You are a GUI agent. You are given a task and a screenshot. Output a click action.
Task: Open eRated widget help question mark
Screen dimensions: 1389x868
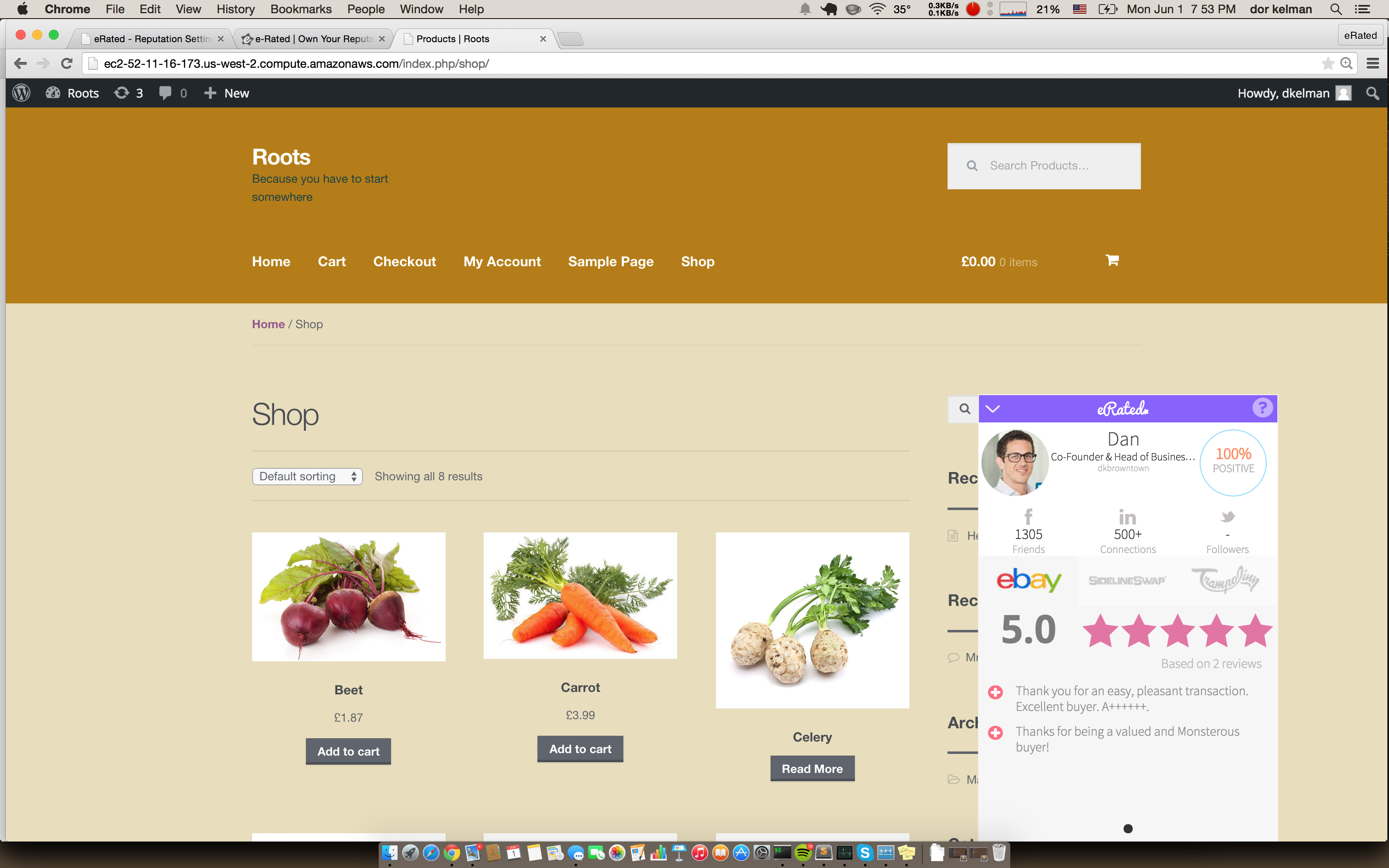pos(1262,408)
